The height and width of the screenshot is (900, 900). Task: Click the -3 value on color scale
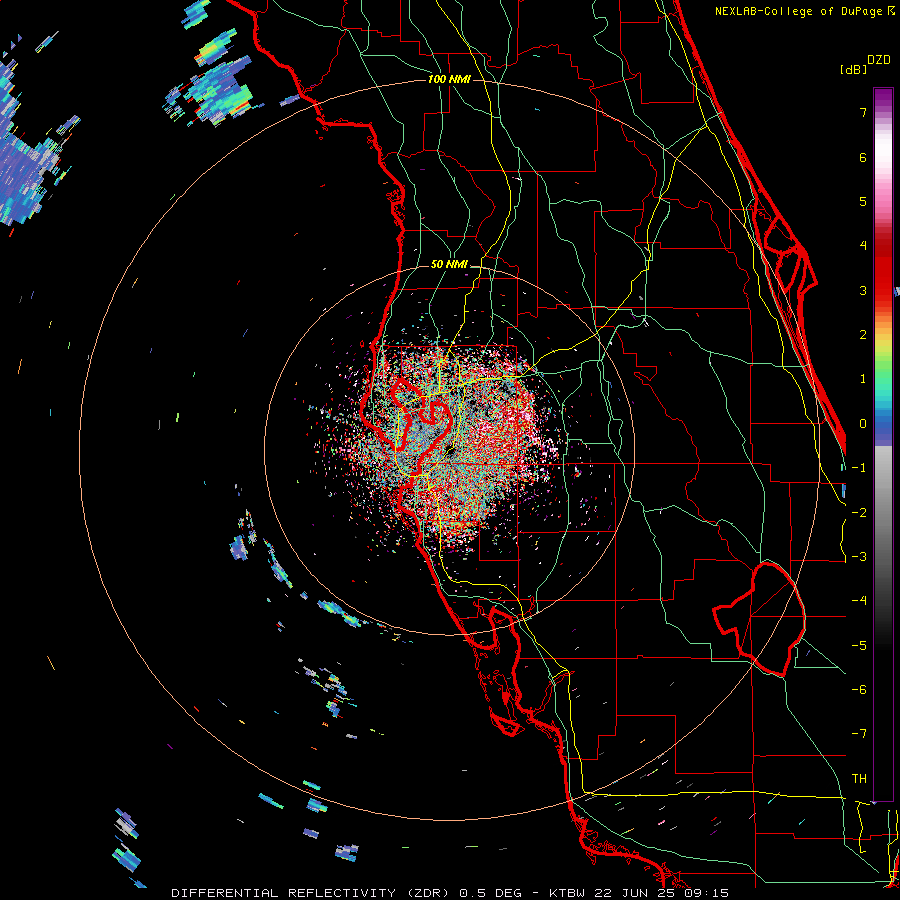tap(859, 557)
